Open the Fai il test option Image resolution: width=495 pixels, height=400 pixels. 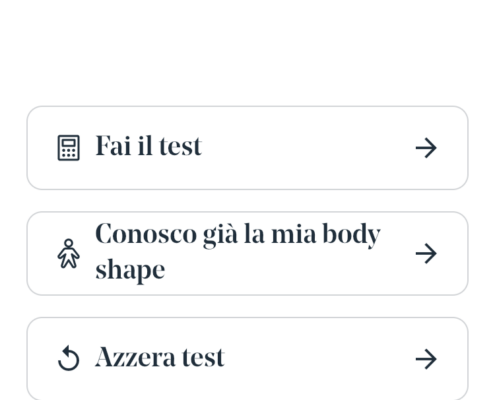click(248, 148)
